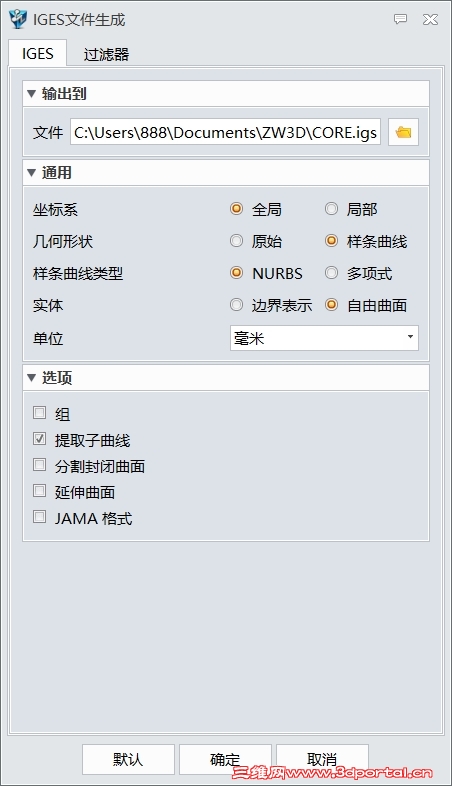
Task: Tick the 分割封闭曲面 checkbox
Action: 40,465
